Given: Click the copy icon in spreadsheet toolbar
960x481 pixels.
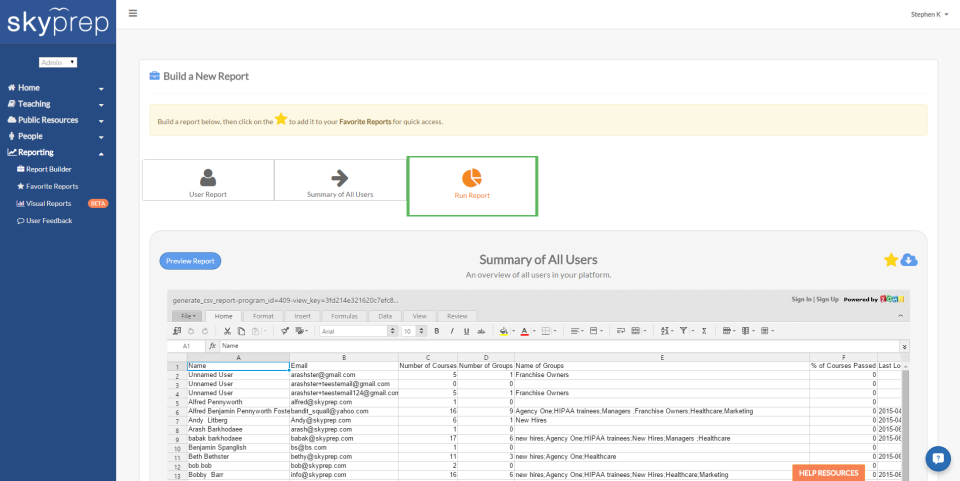Looking at the screenshot, I should 241,331.
